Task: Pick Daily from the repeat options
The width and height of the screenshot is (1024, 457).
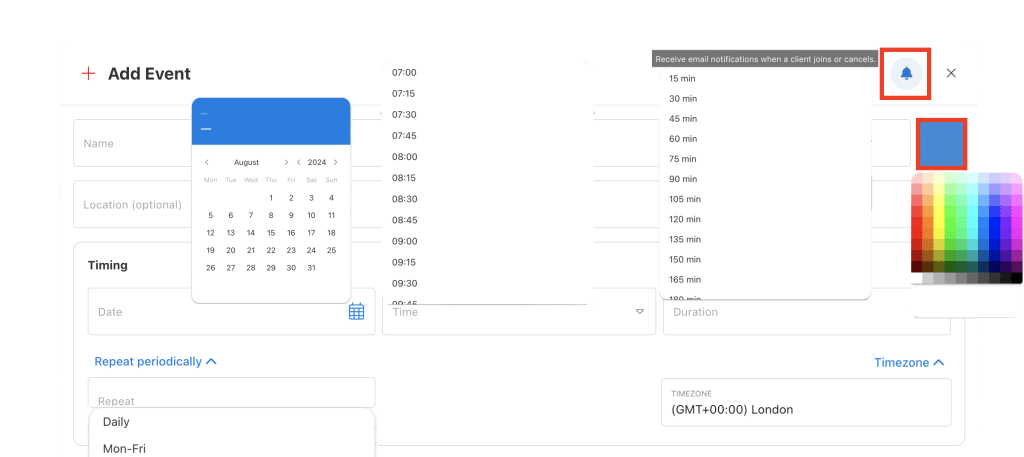Action: [x=116, y=422]
